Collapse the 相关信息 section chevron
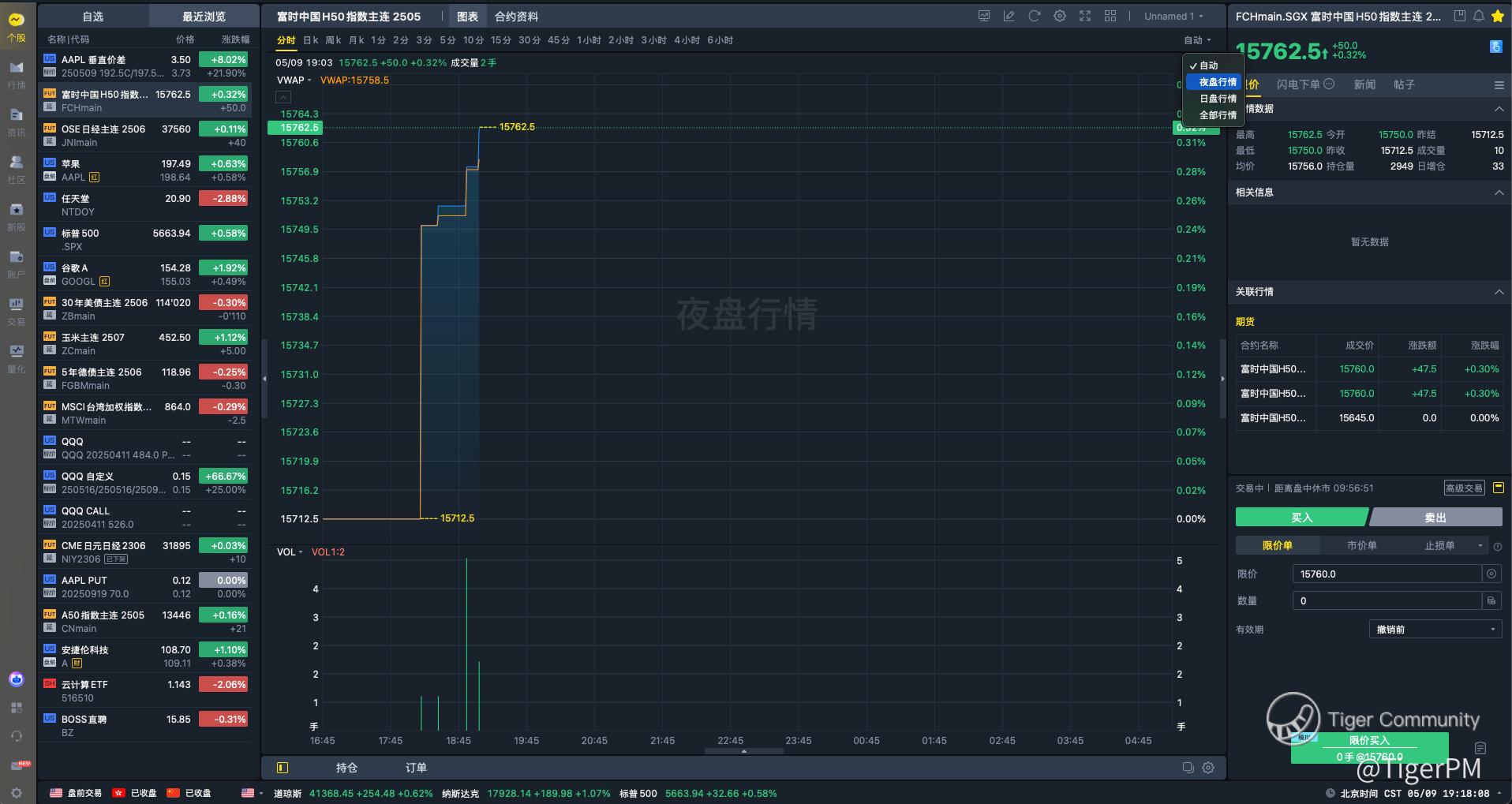 (x=1498, y=193)
